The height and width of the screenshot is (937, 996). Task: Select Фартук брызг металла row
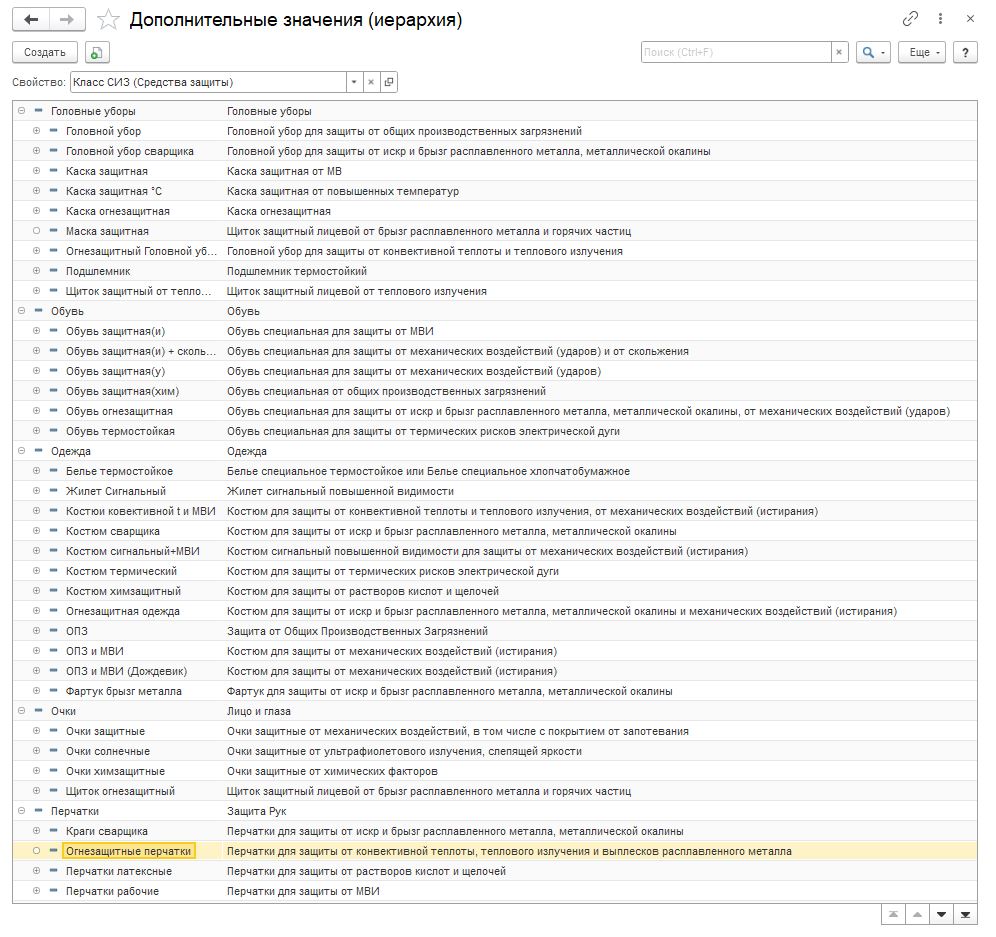494,691
